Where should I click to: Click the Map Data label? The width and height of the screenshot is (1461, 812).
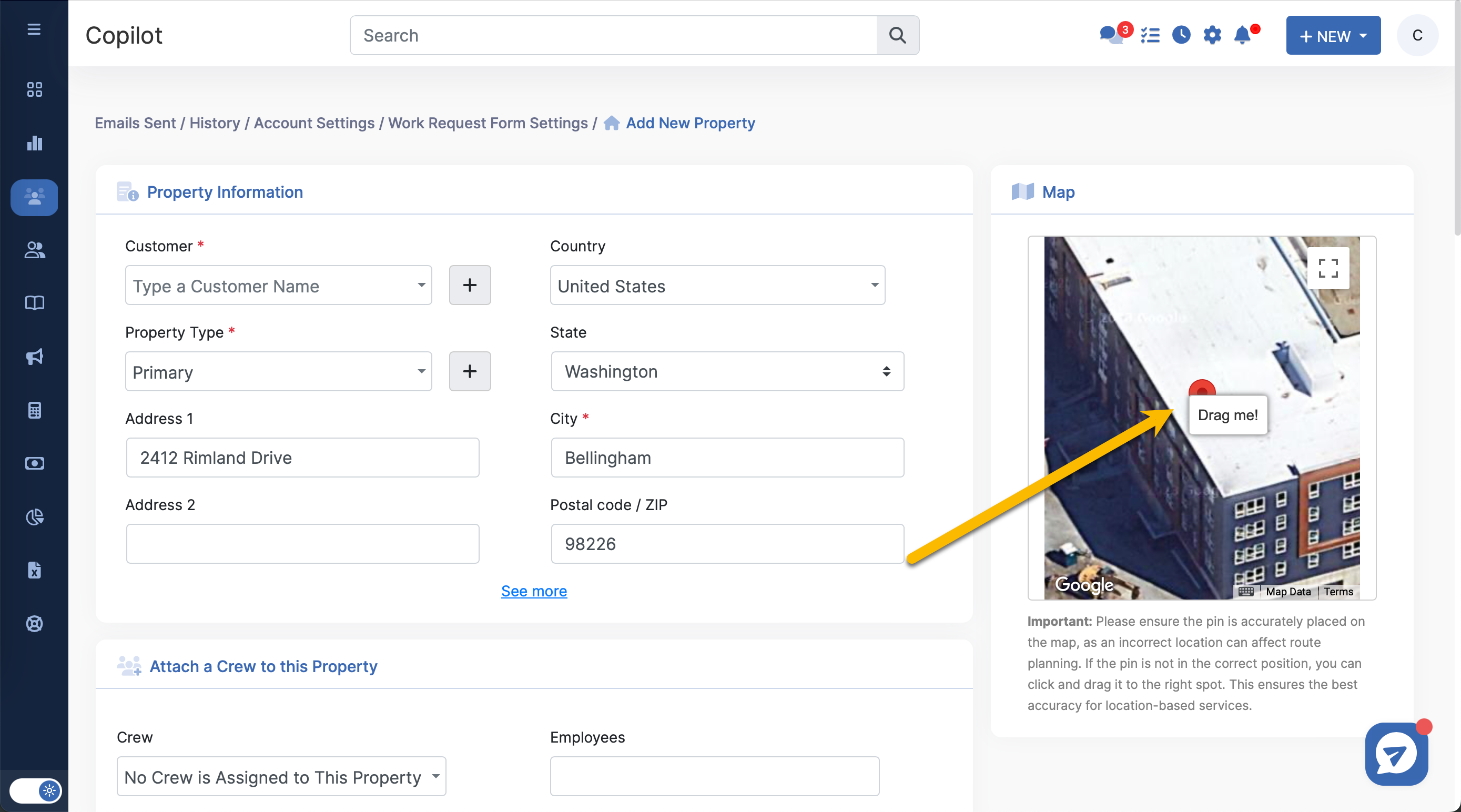click(x=1288, y=592)
